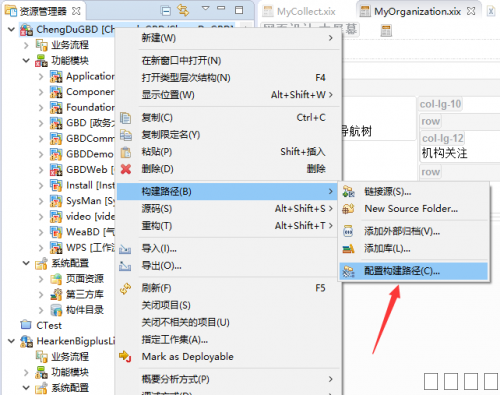The height and width of the screenshot is (395, 500).
Task: Click the col-lg-10 layout label
Action: pyautogui.click(x=440, y=104)
